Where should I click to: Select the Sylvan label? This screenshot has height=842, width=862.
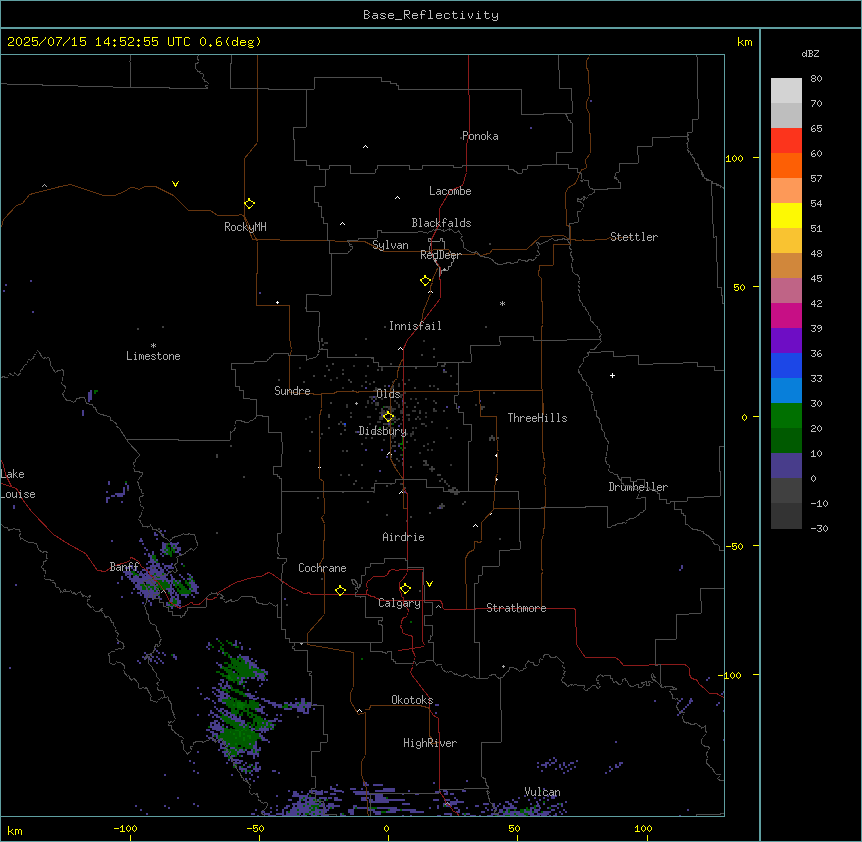click(390, 245)
